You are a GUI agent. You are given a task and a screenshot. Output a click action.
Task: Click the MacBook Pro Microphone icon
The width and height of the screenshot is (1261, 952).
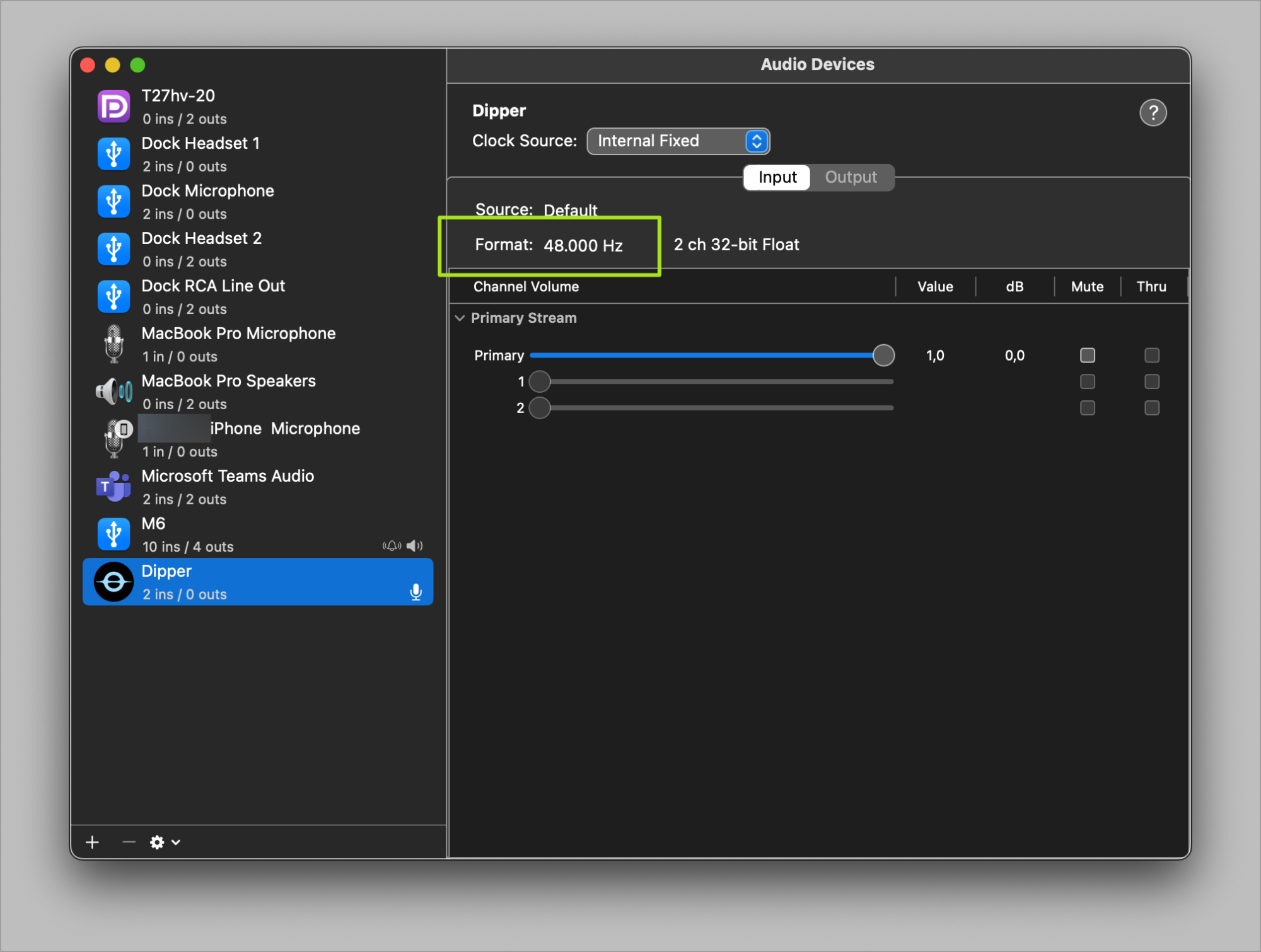[x=113, y=344]
